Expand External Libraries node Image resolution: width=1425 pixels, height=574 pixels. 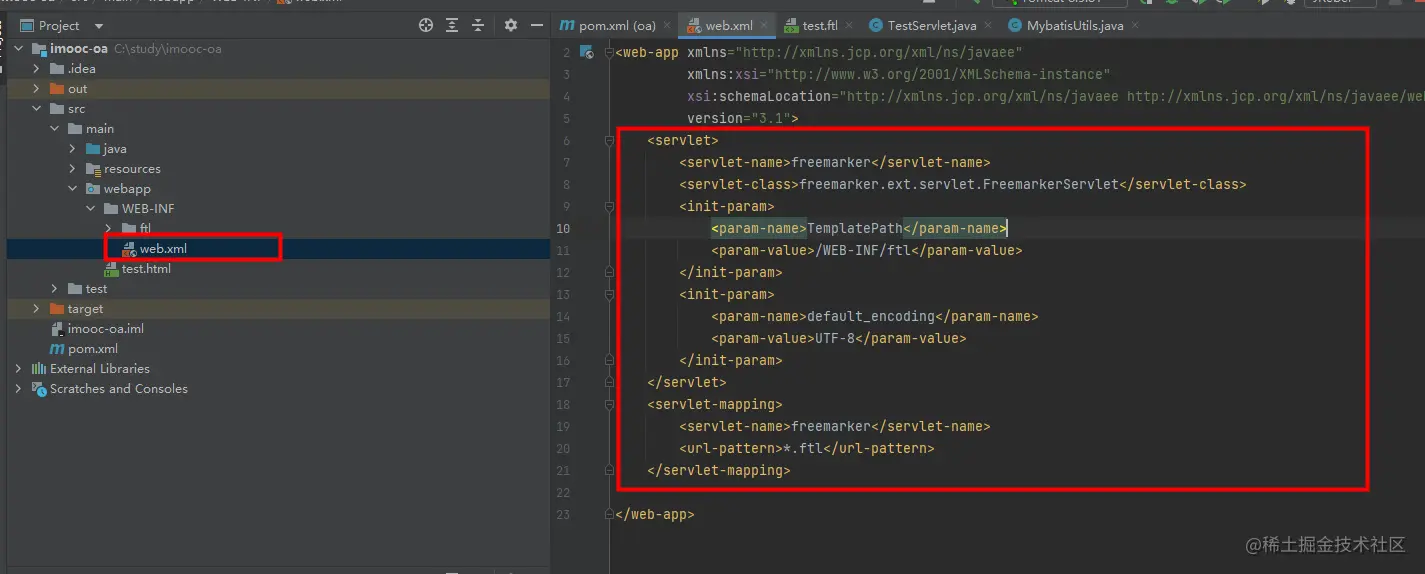coord(19,369)
